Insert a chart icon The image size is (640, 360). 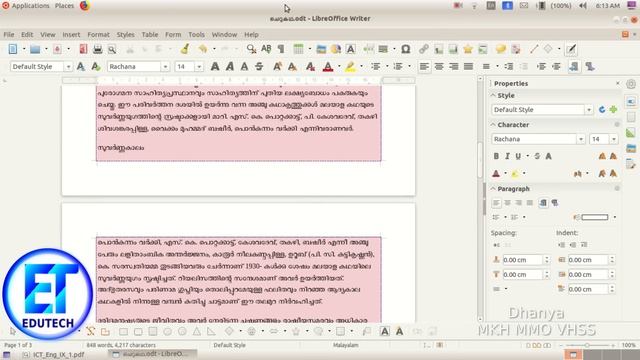click(x=336, y=49)
